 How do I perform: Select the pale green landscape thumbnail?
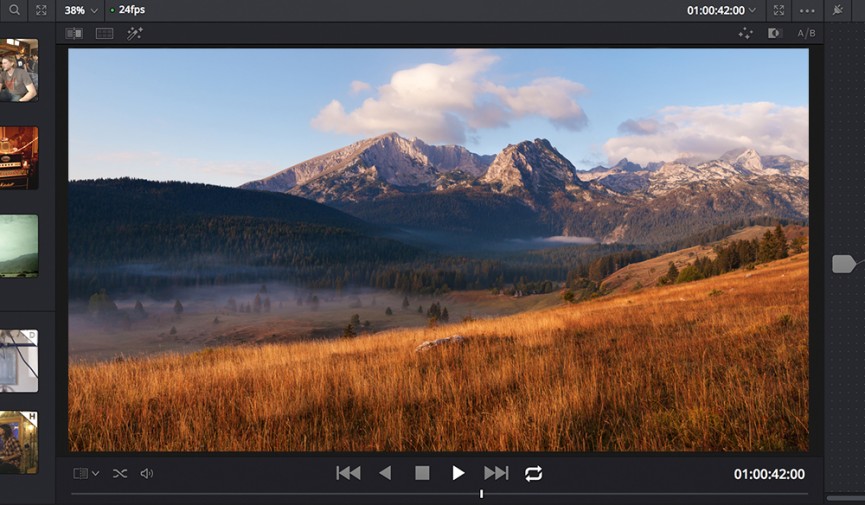click(19, 246)
